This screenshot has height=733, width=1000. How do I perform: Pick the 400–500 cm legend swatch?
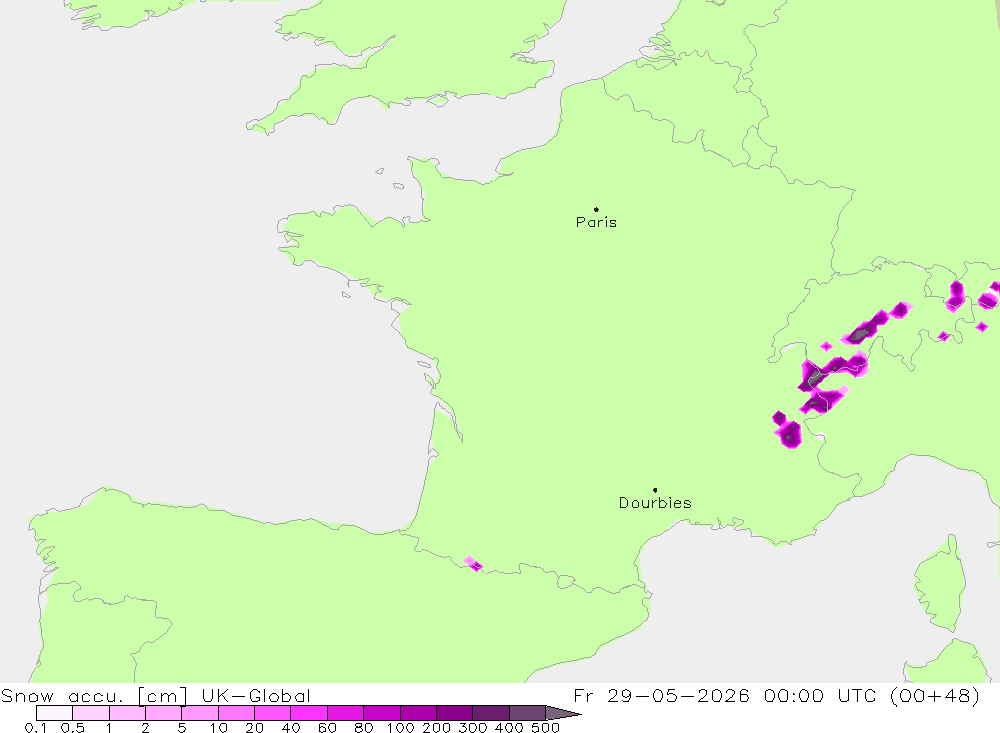[x=527, y=713]
